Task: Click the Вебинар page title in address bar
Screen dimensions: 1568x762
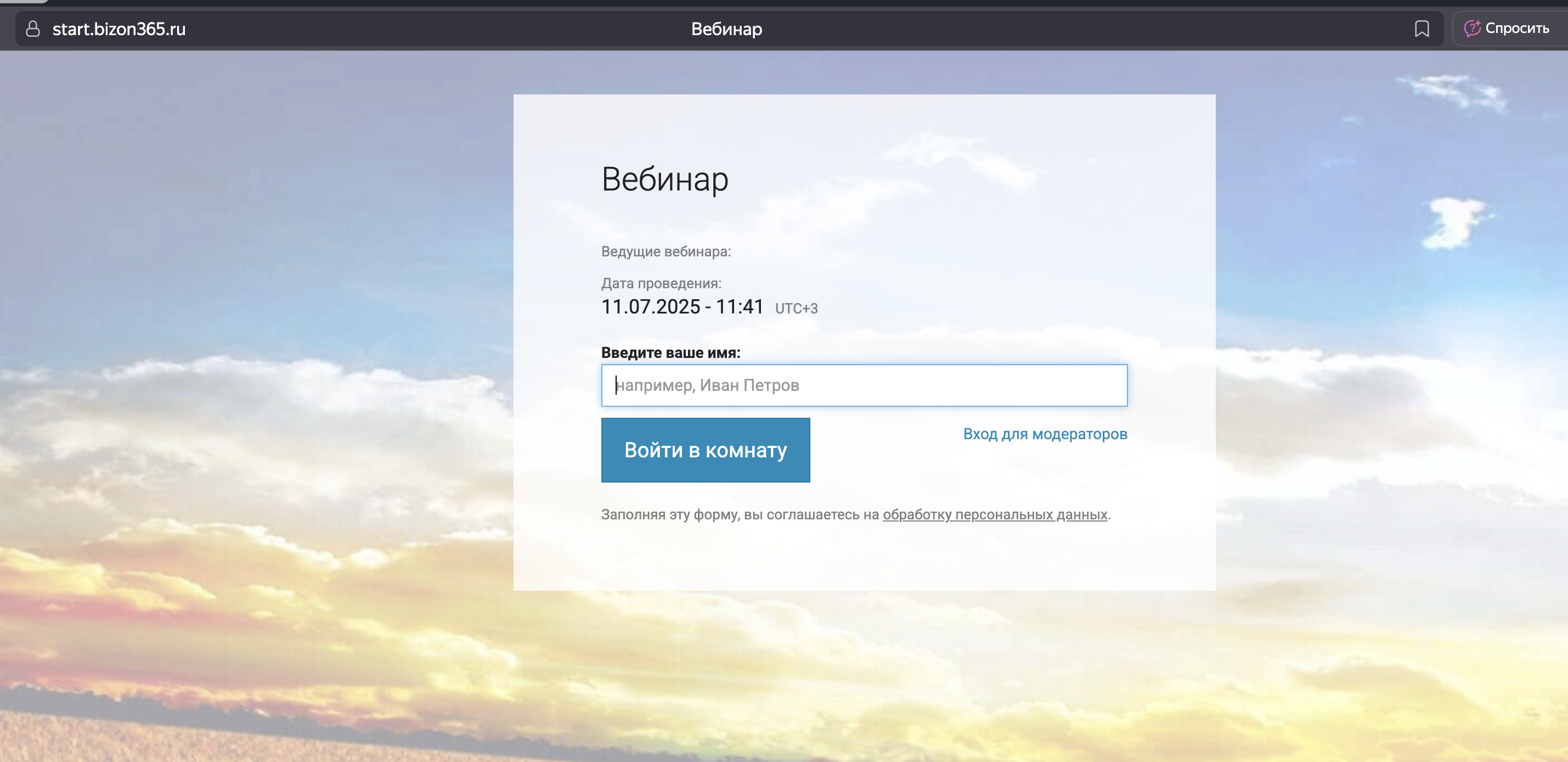Action: [726, 29]
